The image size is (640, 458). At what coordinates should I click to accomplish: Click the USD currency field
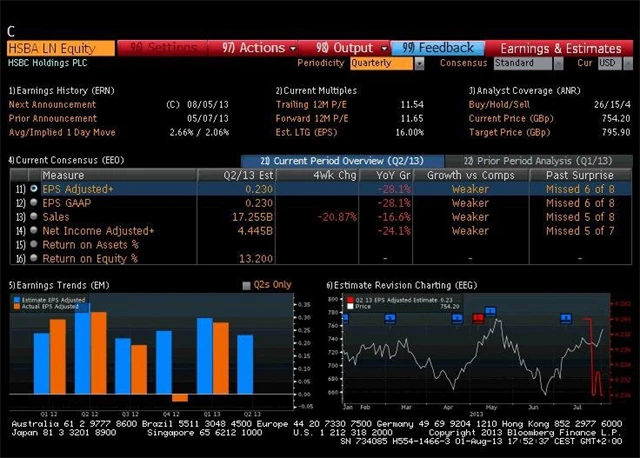(610, 63)
